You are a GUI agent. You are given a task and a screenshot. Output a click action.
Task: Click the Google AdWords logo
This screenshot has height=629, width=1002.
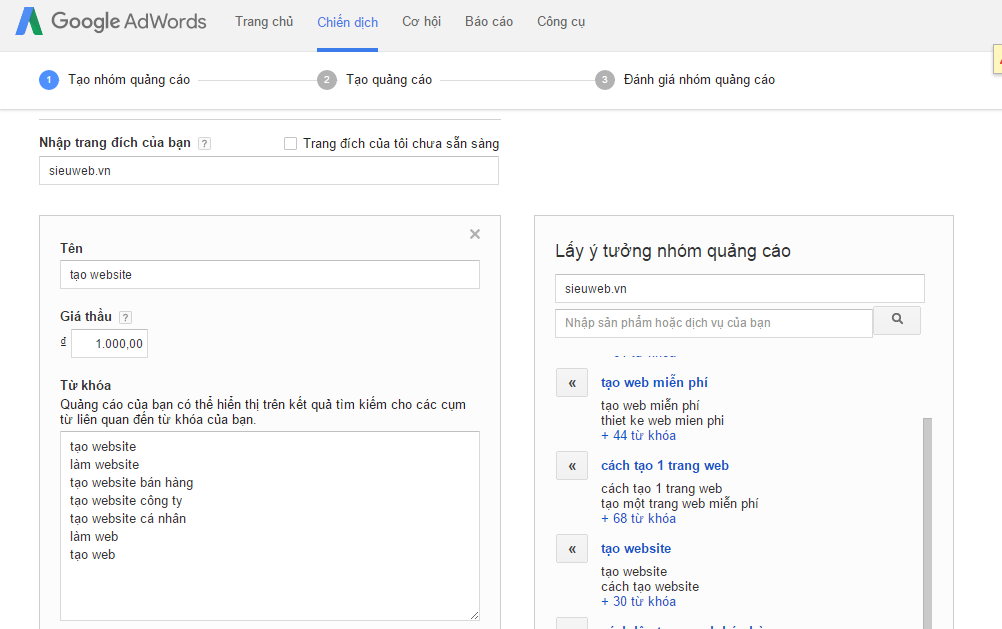tap(111, 21)
